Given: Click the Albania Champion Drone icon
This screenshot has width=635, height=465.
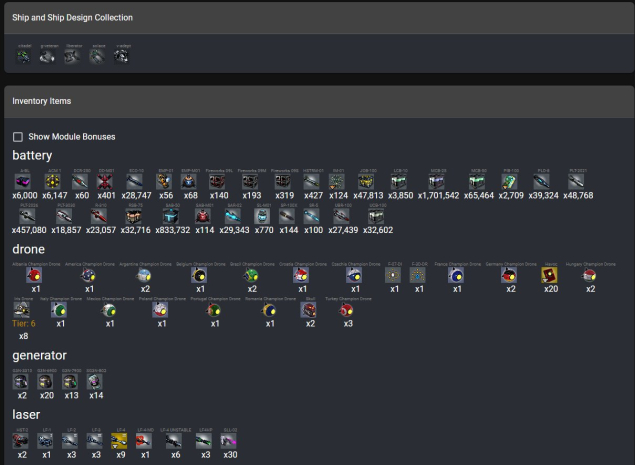Looking at the screenshot, I should [36, 274].
